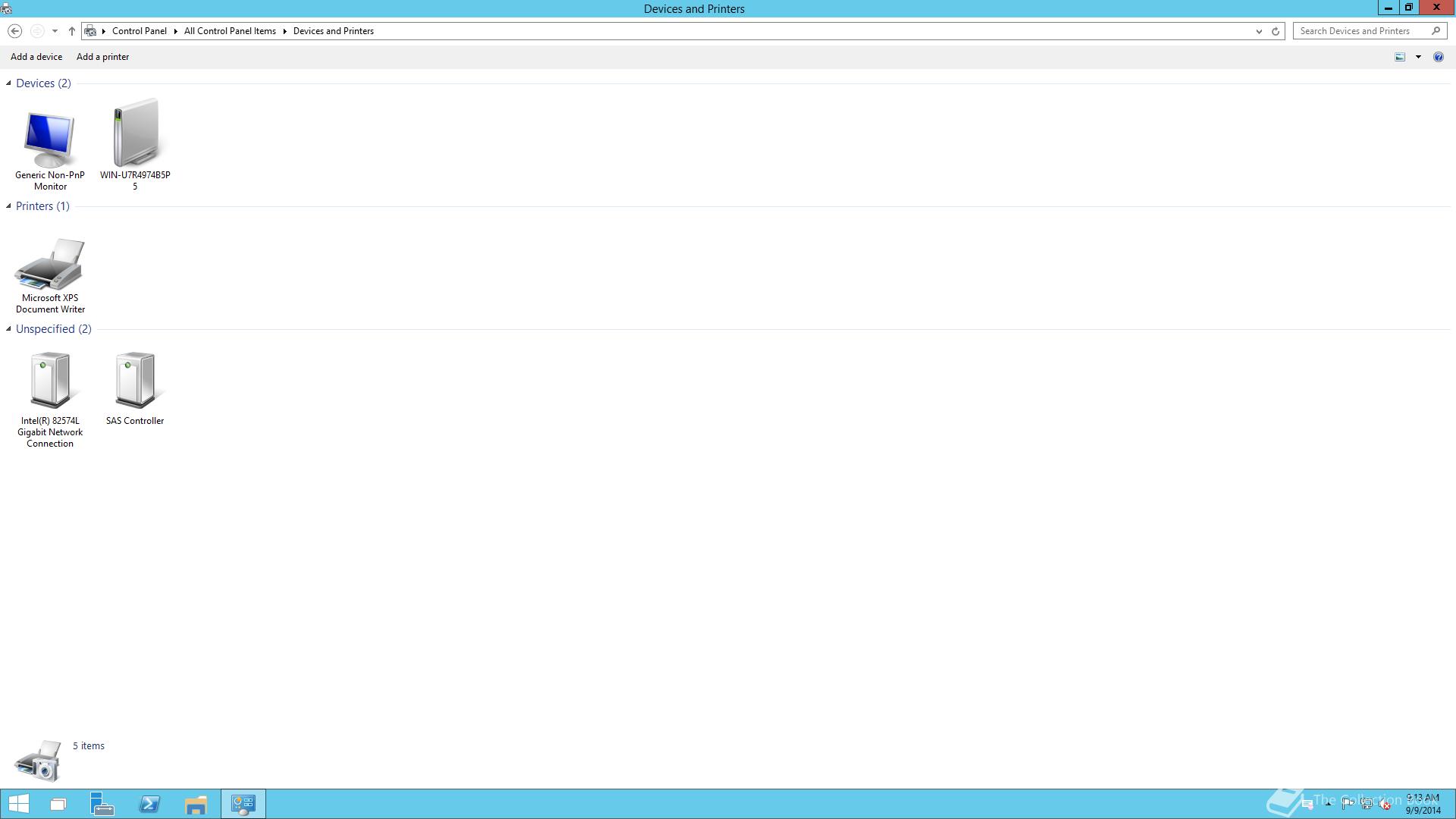Open the arrow before the Control Panel breadcrumb
This screenshot has height=819, width=1456.
[104, 31]
